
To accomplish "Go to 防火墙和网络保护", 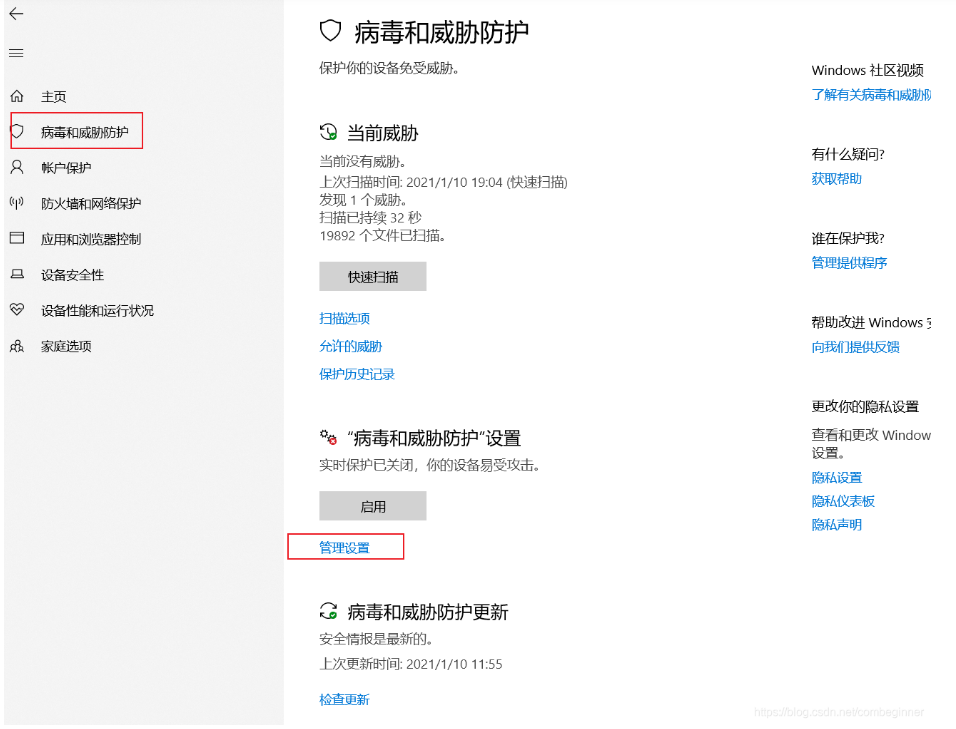I will pyautogui.click(x=91, y=203).
